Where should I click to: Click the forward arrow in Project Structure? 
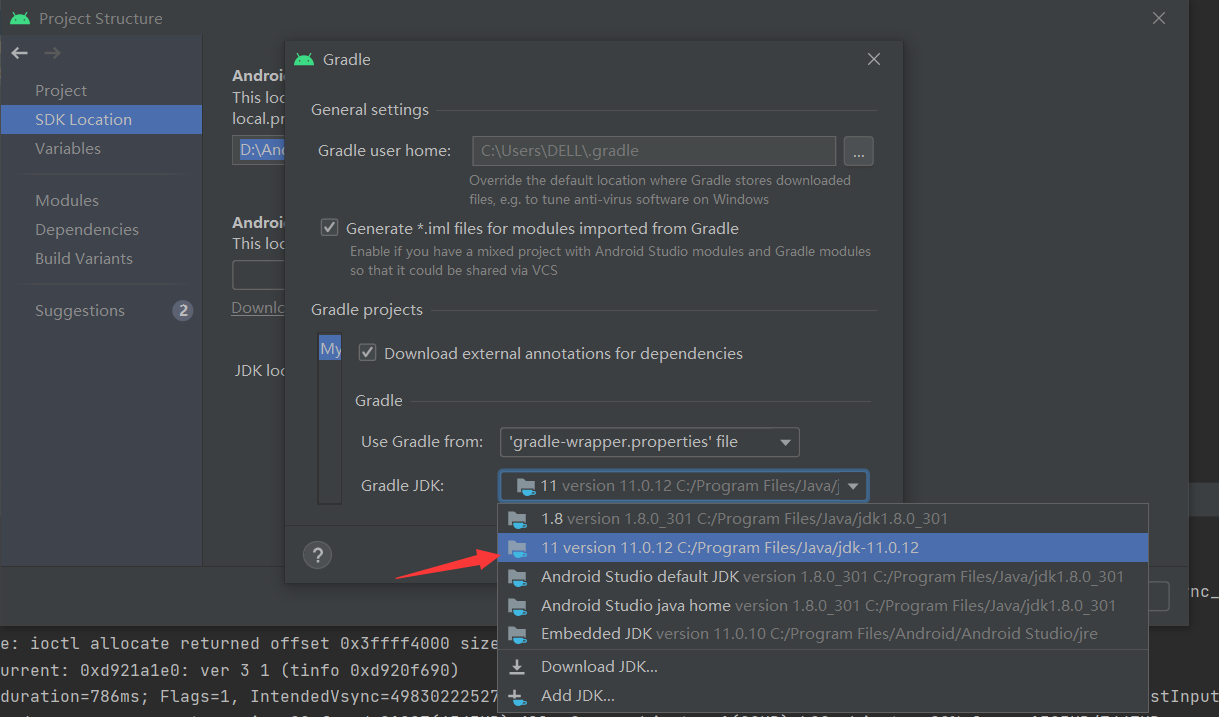(52, 53)
